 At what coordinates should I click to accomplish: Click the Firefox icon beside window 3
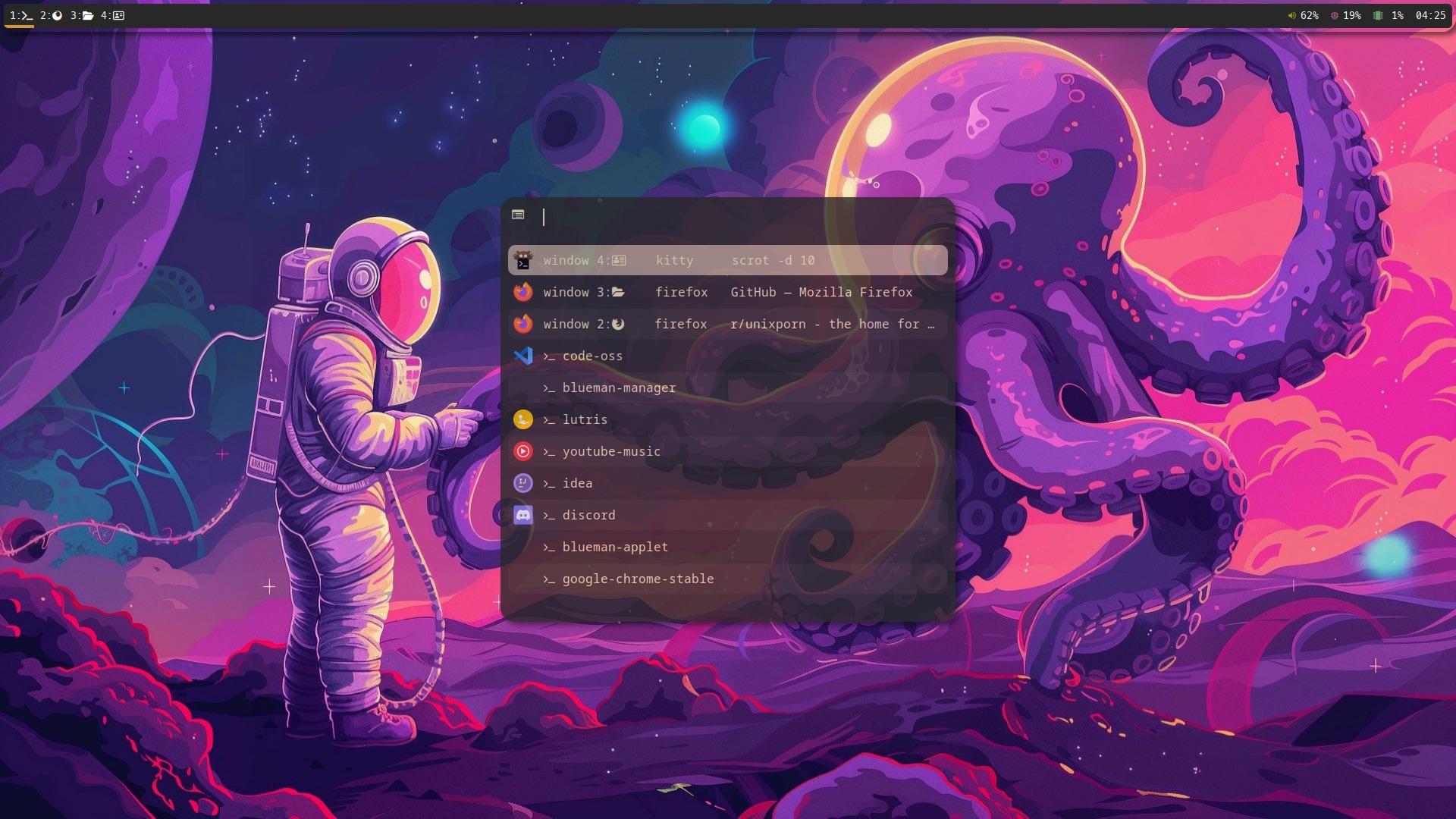[523, 292]
